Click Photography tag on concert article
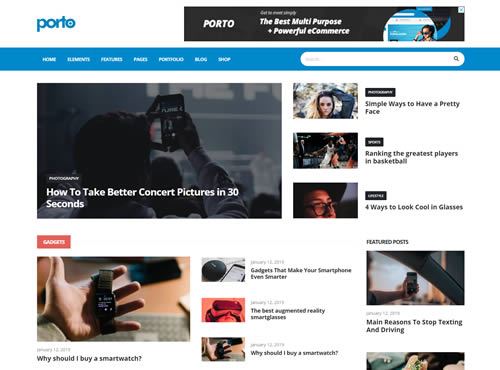The width and height of the screenshot is (500, 370). (x=64, y=178)
